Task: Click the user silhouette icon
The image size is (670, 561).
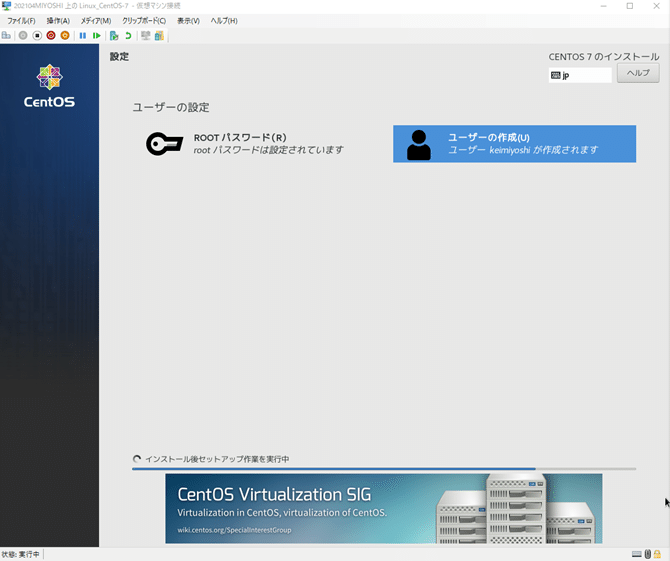Action: click(x=419, y=145)
